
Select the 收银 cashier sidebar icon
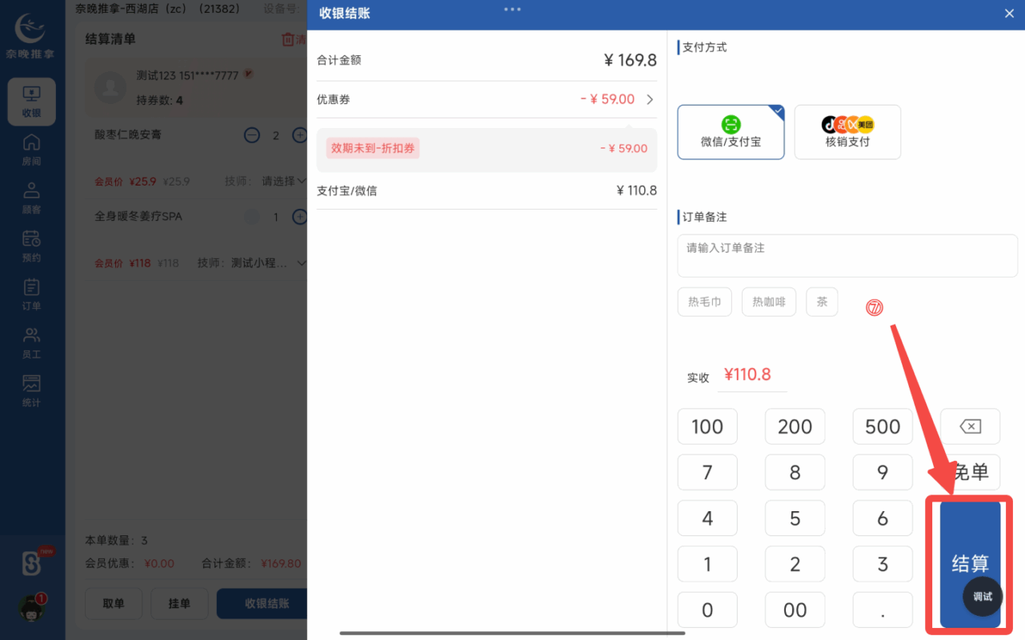tap(31, 100)
